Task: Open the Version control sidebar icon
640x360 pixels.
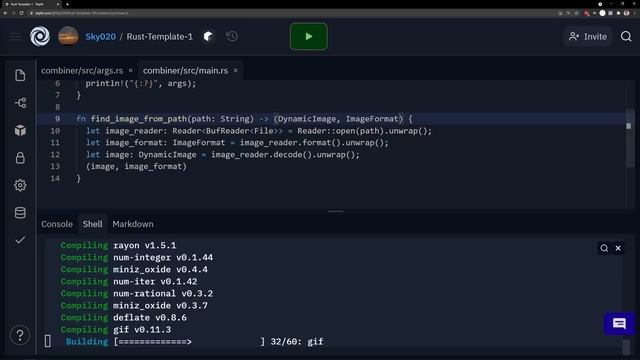Action: click(x=20, y=103)
